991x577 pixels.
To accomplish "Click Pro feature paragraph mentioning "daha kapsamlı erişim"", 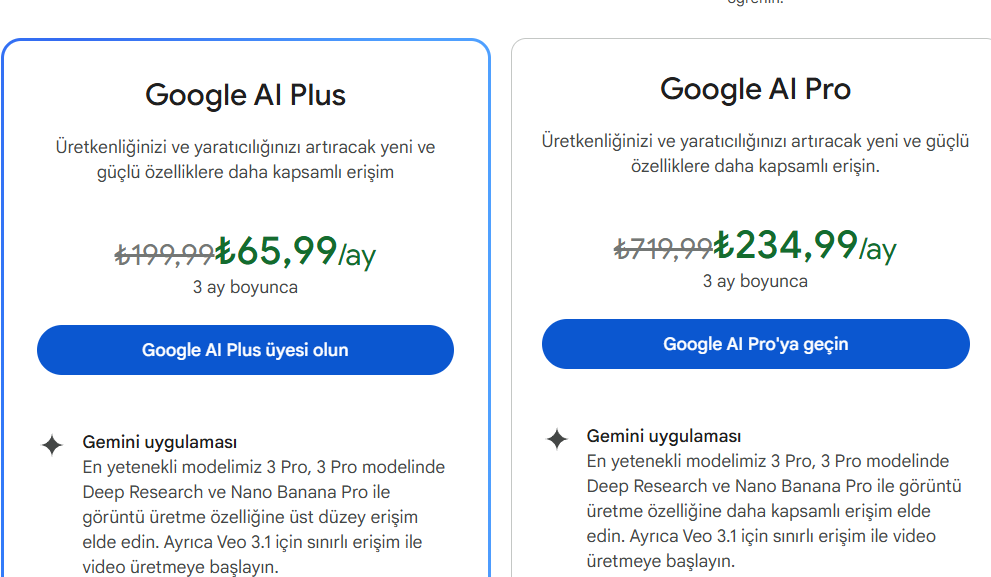I will (x=774, y=511).
